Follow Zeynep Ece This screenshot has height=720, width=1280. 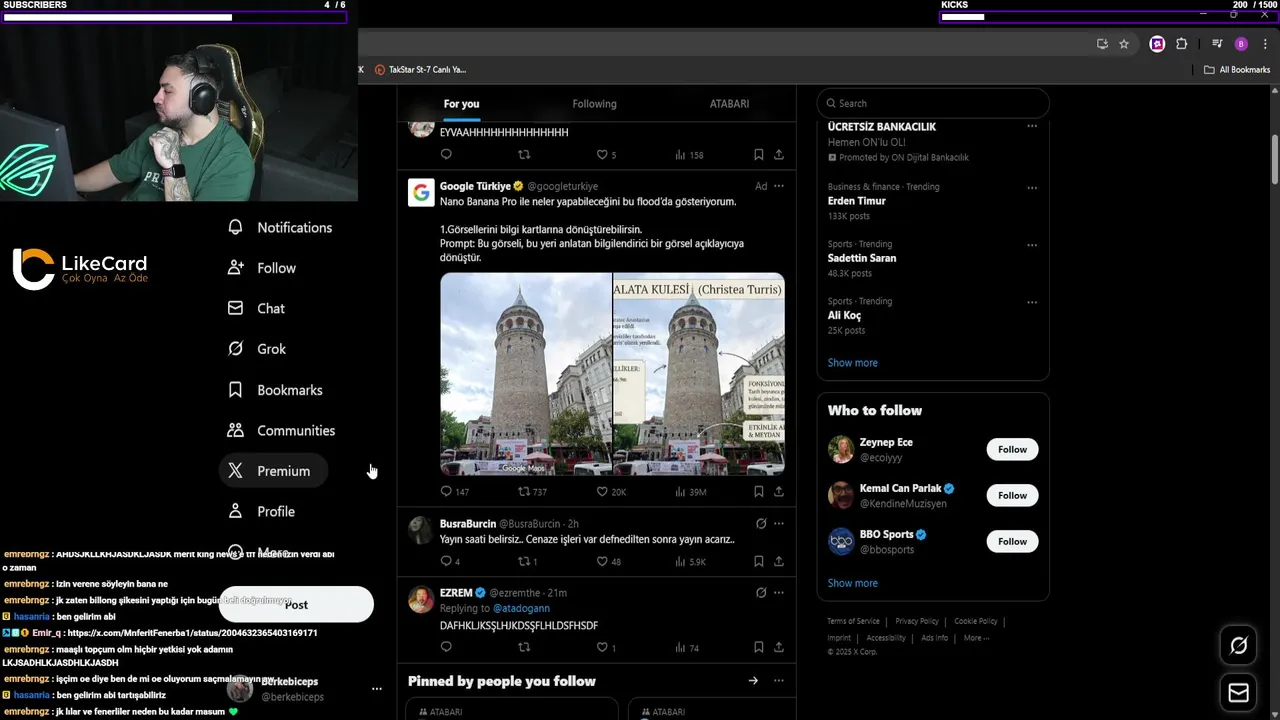coord(1012,449)
